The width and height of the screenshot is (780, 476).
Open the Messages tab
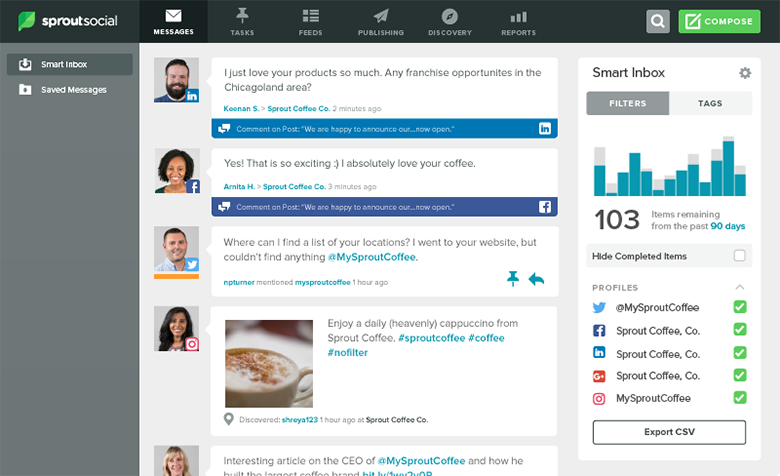(x=173, y=21)
